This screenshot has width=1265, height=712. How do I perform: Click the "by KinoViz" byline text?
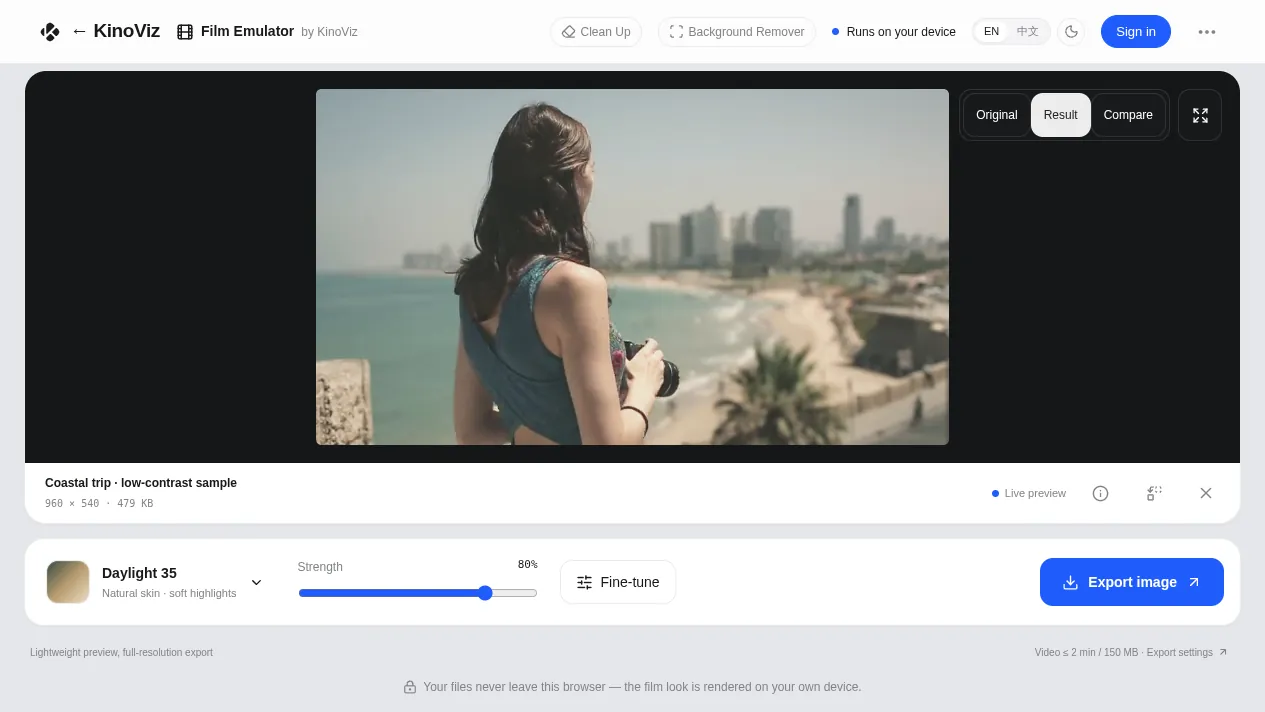coord(329,32)
